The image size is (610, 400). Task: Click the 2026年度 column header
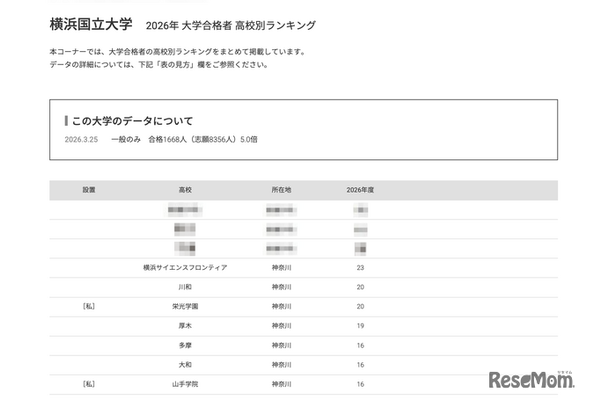(x=360, y=190)
